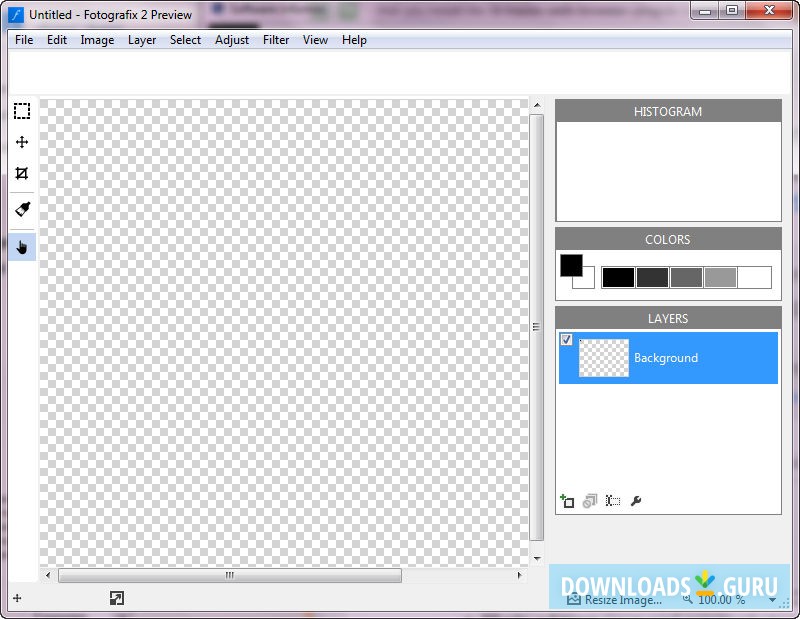Viewport: 800px width, 619px height.
Task: Click the HISTOGRAM panel header
Action: [x=668, y=111]
